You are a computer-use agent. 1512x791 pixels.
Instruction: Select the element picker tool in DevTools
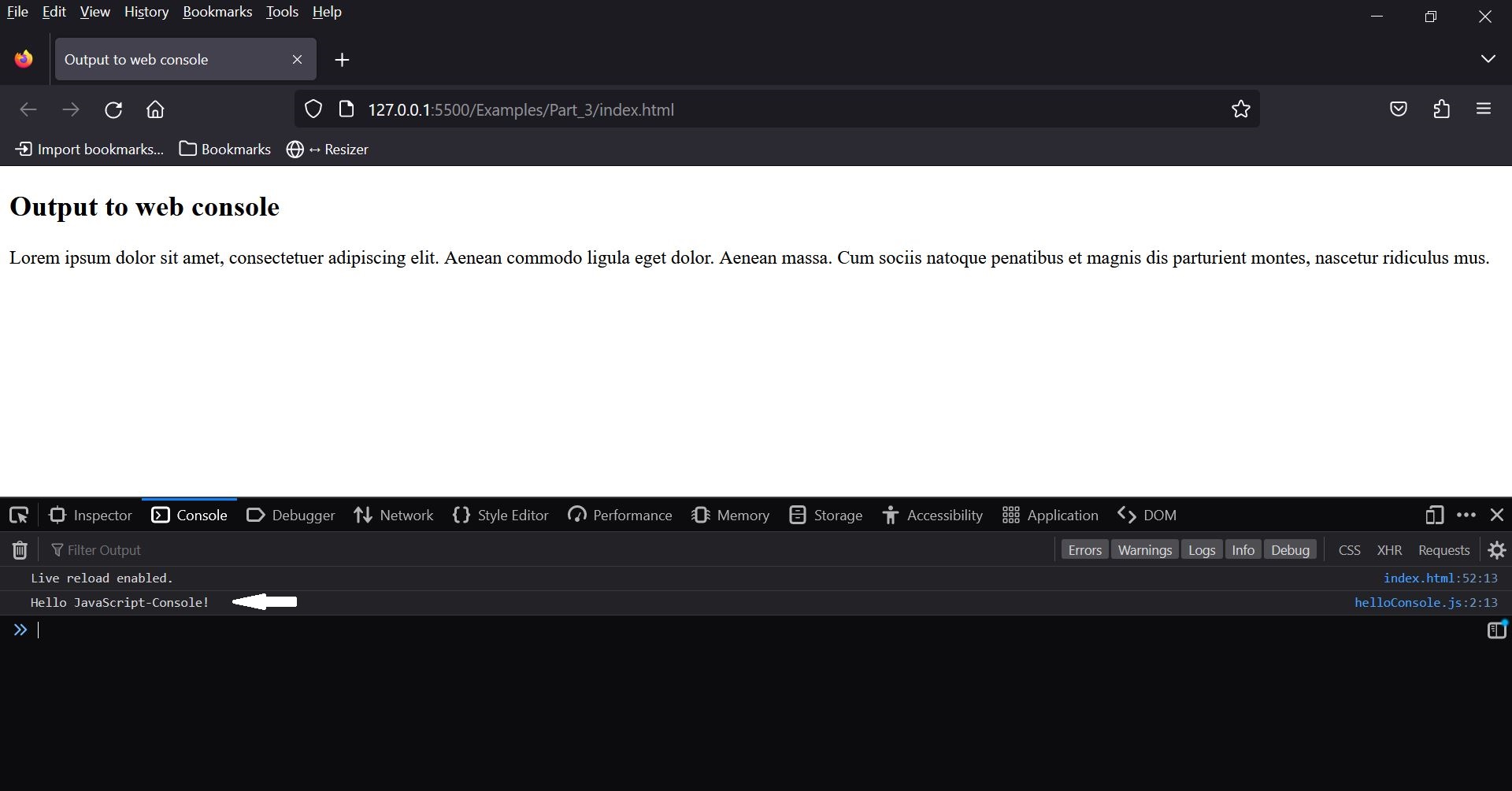click(x=17, y=515)
